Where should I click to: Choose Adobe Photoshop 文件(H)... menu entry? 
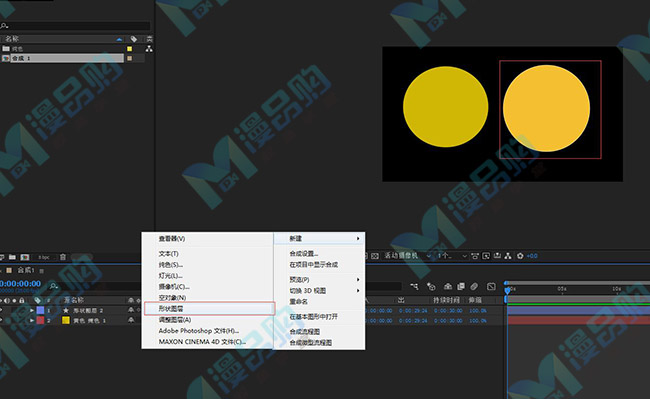(x=207, y=331)
